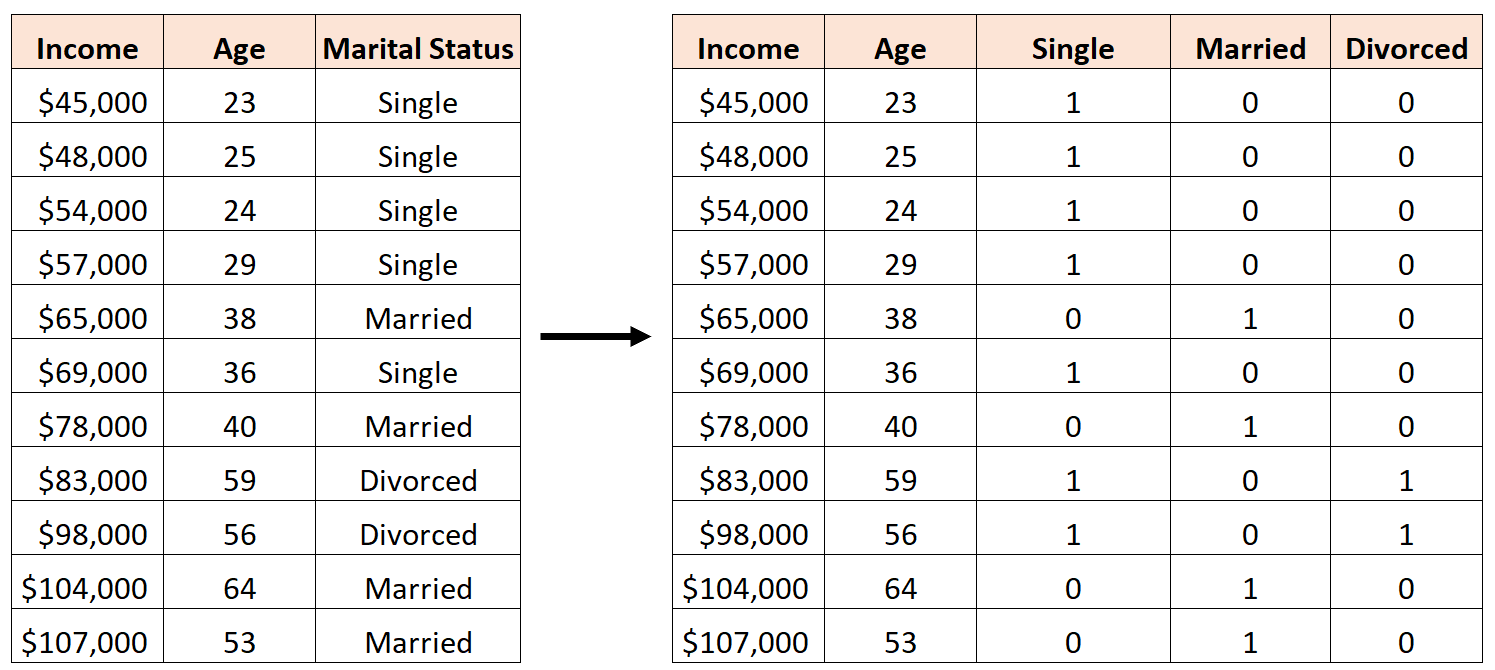Click the Marital Status column header
1495x670 pixels.
(x=418, y=49)
